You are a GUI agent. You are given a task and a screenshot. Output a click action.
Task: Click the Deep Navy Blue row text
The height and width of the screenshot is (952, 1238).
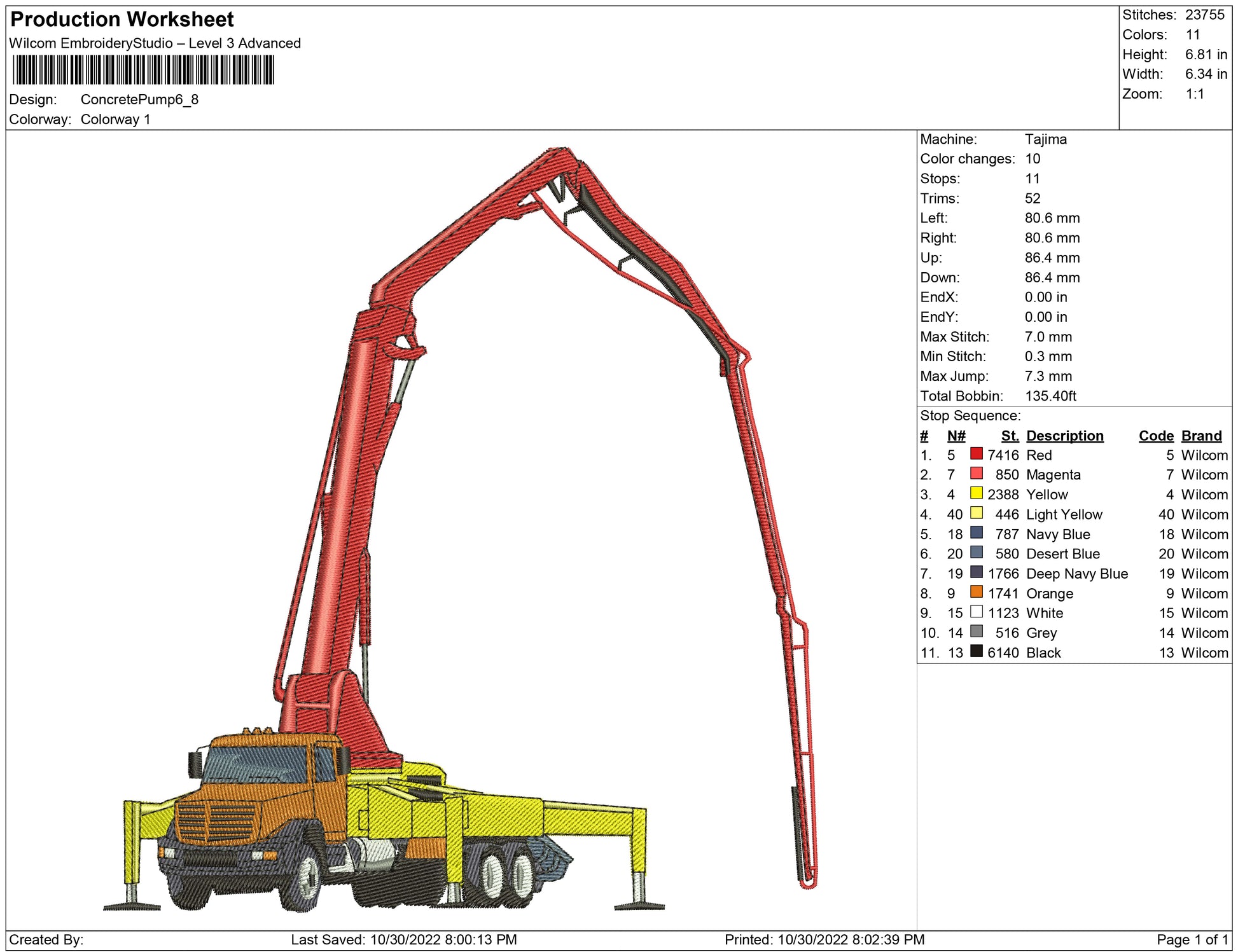[x=1076, y=574]
